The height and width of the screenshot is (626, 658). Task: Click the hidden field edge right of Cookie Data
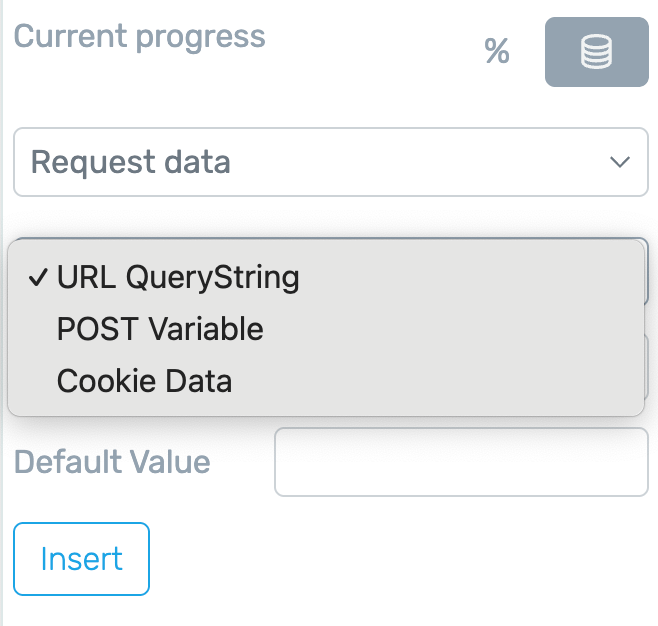(x=647, y=367)
